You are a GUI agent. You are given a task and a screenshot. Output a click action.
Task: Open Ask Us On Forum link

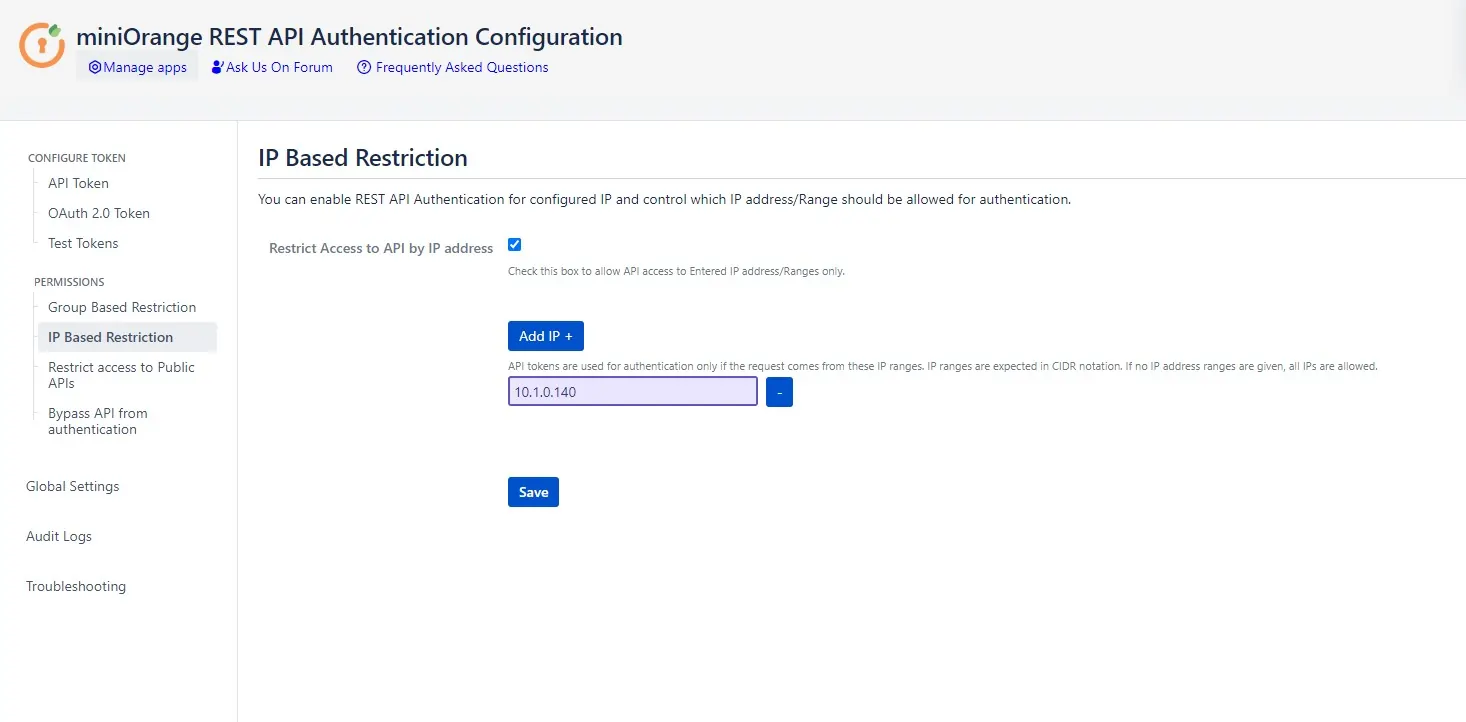272,67
